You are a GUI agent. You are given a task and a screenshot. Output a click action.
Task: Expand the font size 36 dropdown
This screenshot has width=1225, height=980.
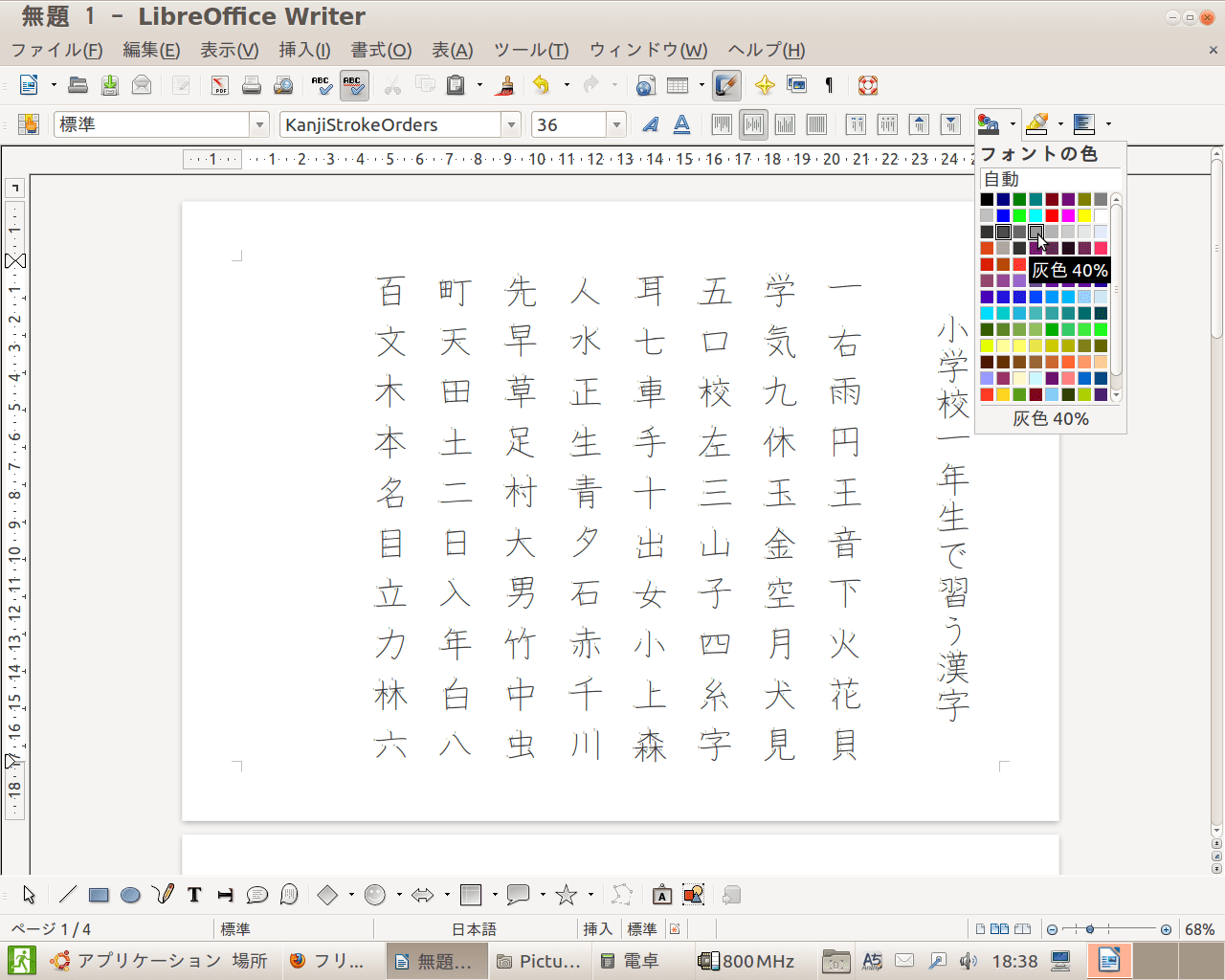coord(617,124)
